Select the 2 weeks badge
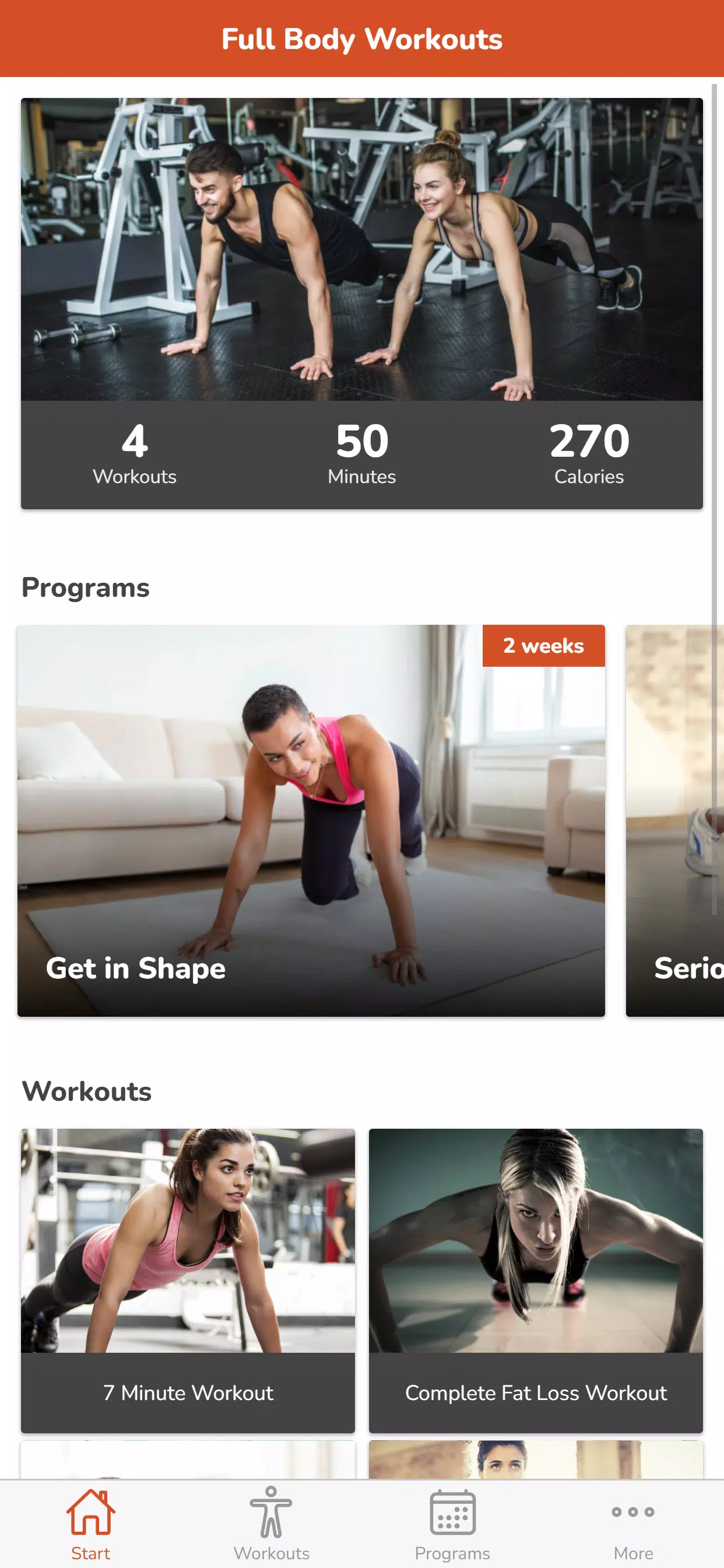This screenshot has height=1568, width=724. click(x=543, y=646)
